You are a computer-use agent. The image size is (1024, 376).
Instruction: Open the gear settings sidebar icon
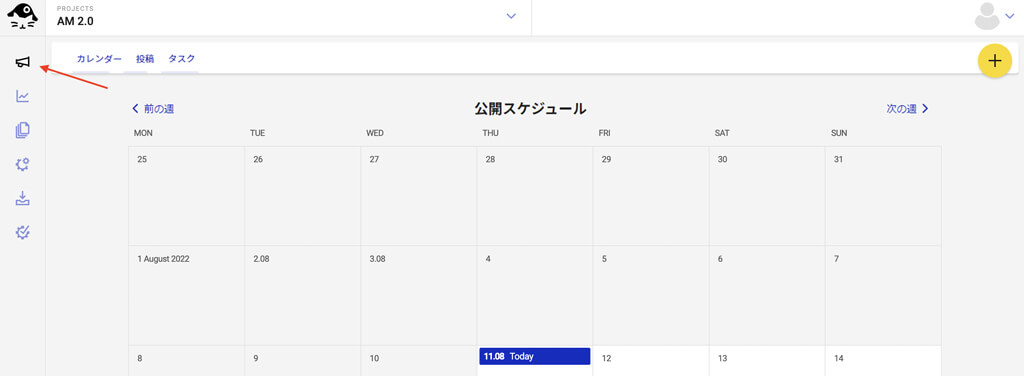coord(23,164)
